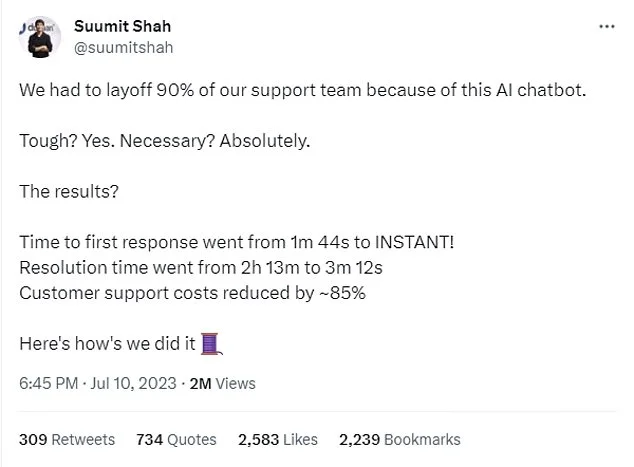Image resolution: width=634 pixels, height=467 pixels.
Task: Click the thread spool emoji
Action: click(209, 345)
